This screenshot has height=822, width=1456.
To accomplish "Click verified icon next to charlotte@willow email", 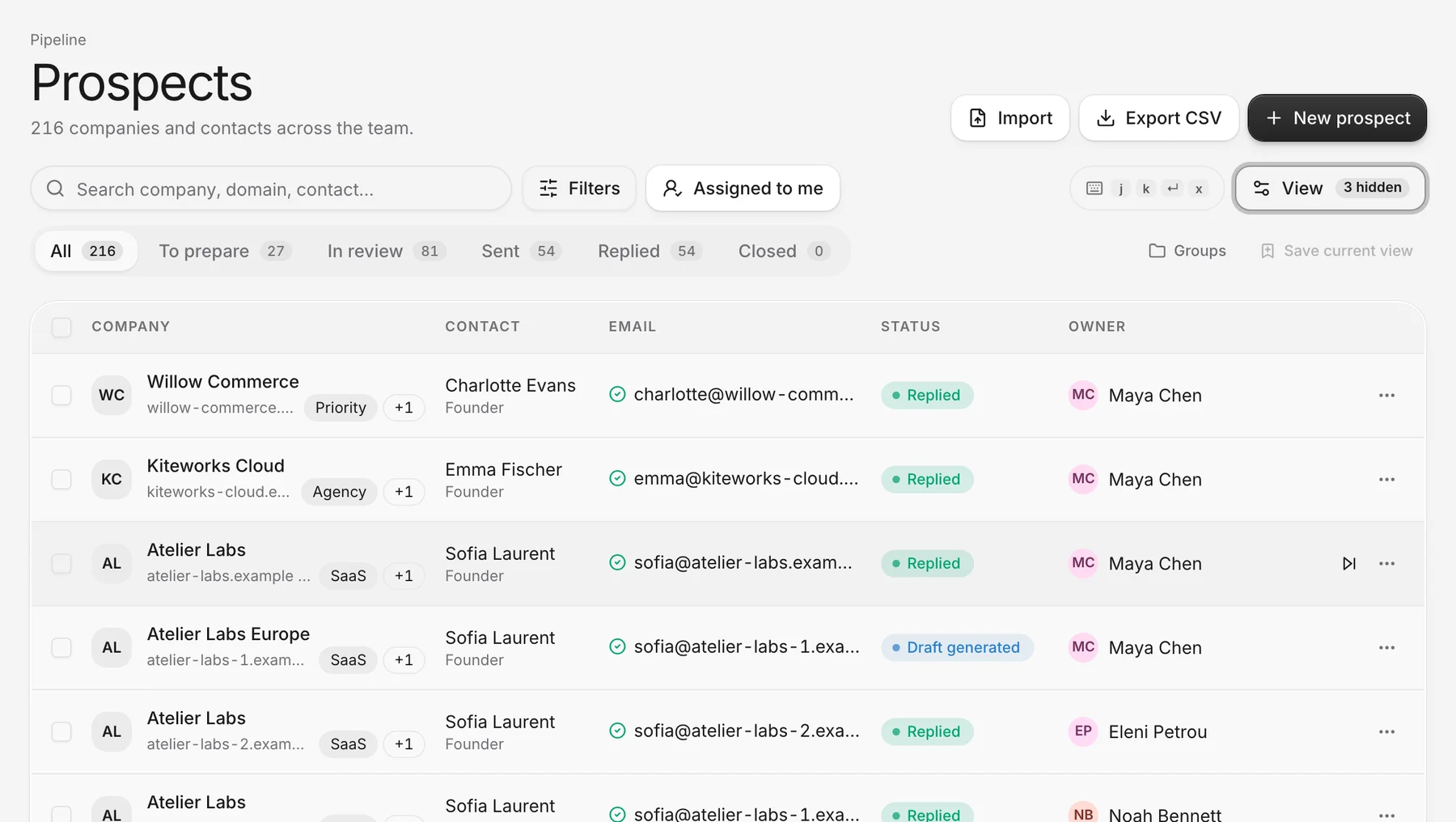I will 617,394.
